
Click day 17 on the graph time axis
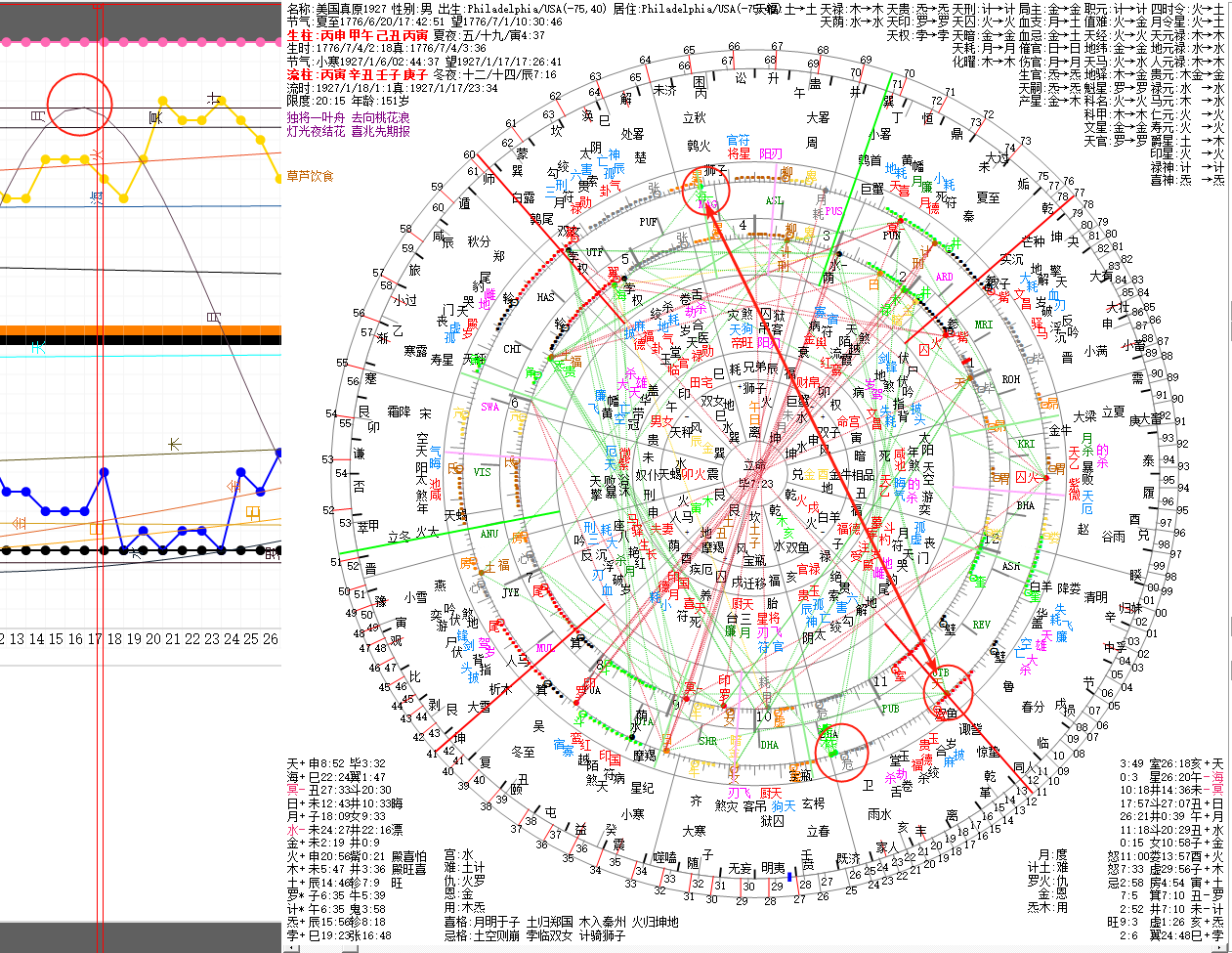[x=94, y=639]
